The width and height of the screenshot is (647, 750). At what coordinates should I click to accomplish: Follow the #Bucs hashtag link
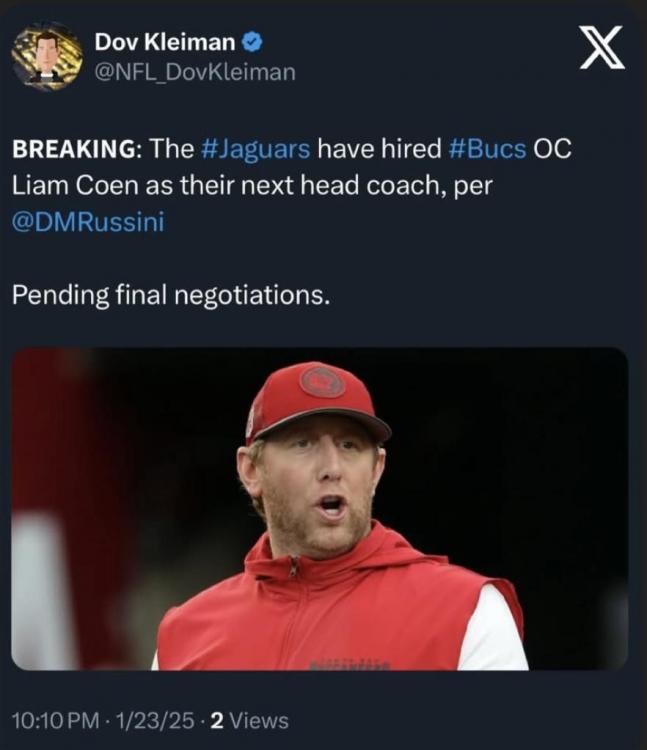coord(487,150)
